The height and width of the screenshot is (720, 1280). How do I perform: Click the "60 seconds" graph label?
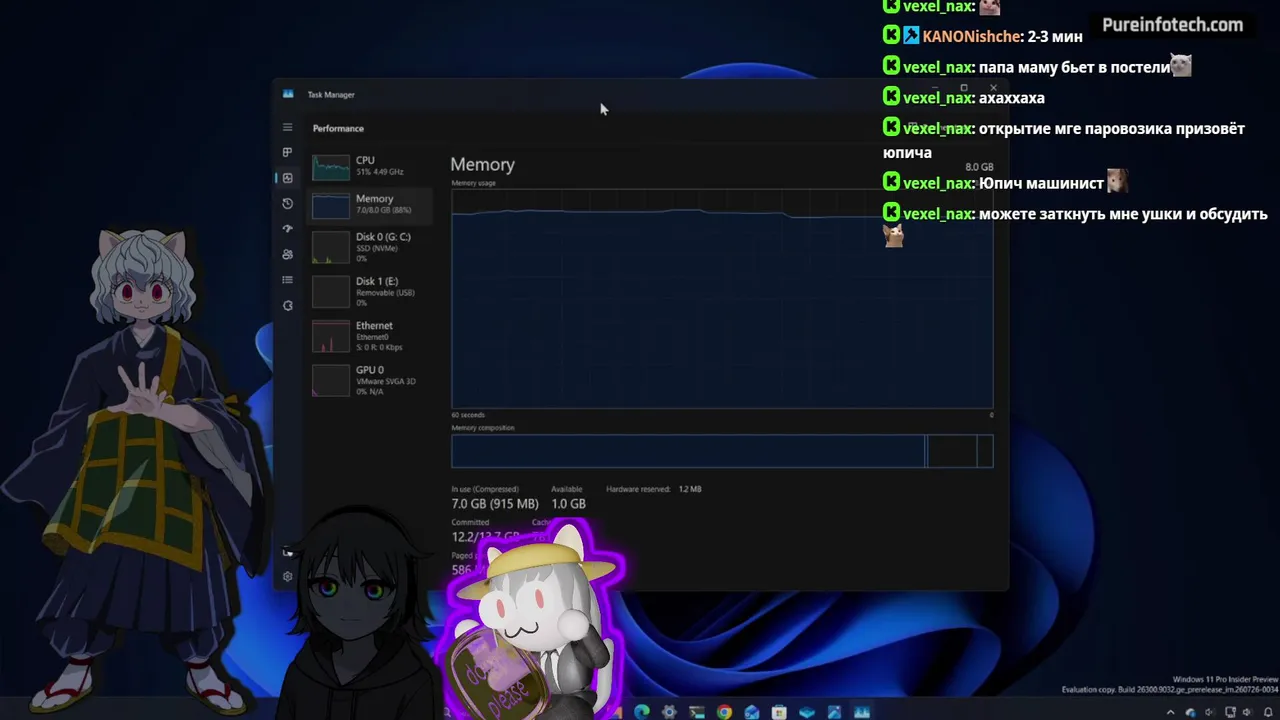(468, 415)
